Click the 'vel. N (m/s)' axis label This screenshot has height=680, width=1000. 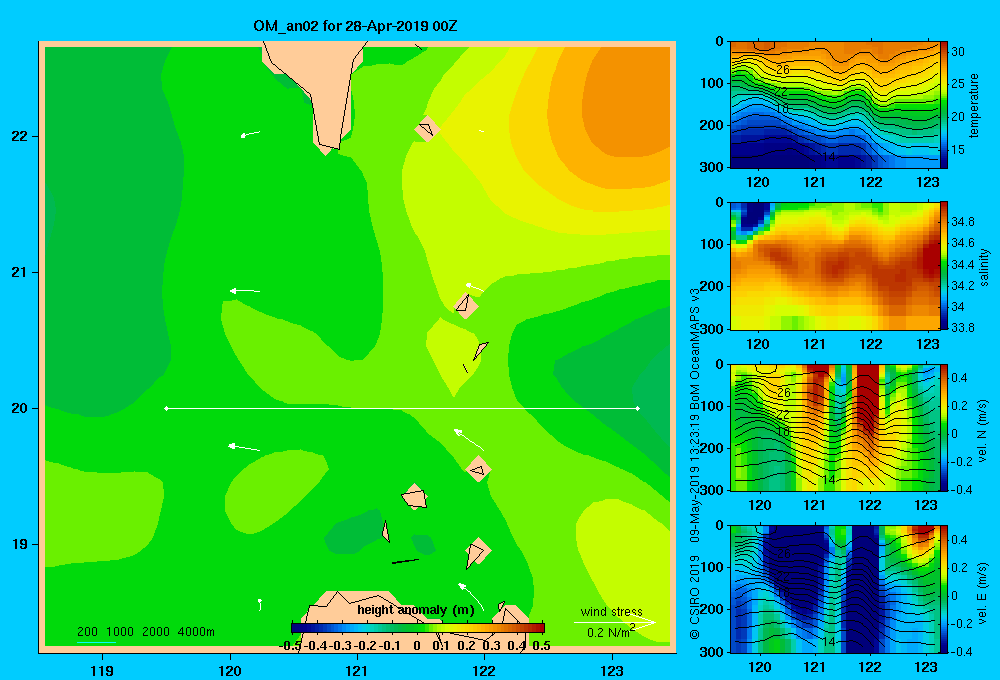(983, 431)
